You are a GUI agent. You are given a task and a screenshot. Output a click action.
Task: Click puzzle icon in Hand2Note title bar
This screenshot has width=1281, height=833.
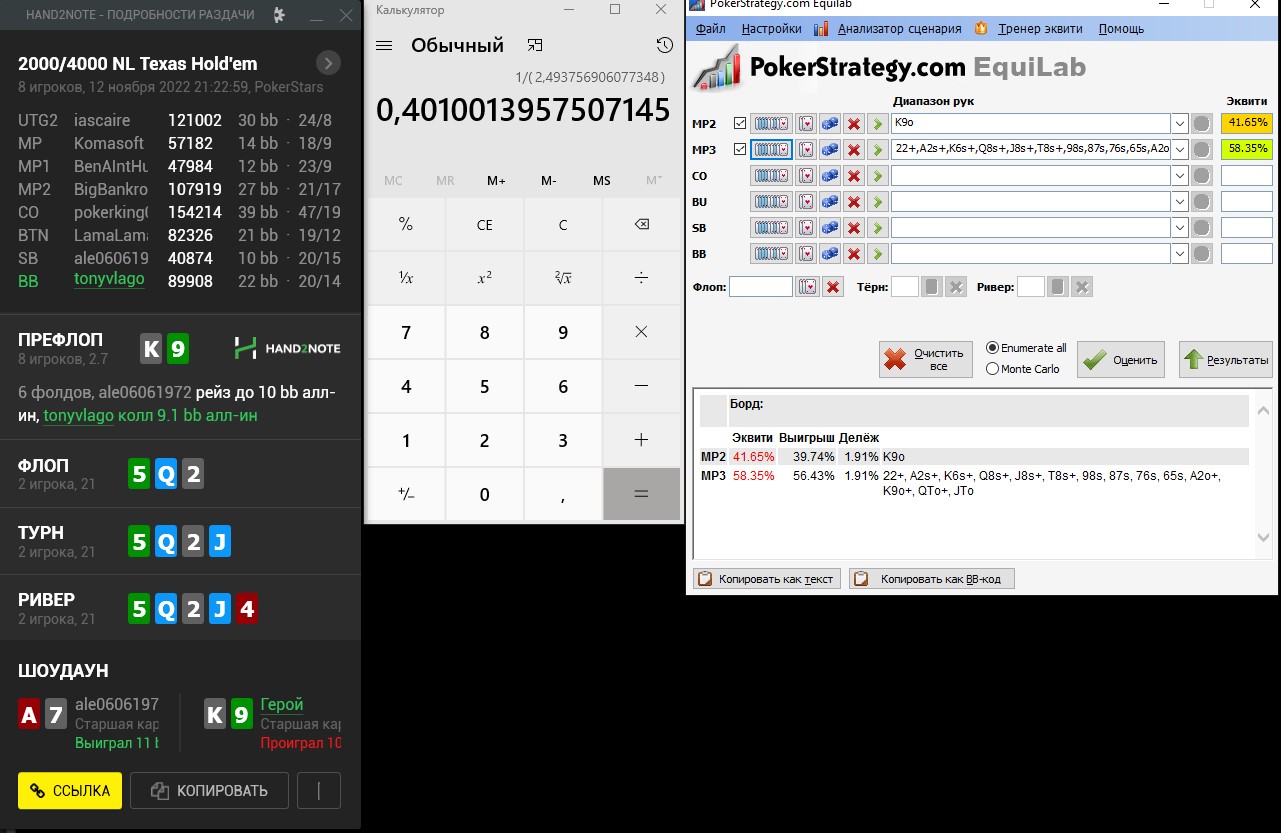pyautogui.click(x=279, y=15)
